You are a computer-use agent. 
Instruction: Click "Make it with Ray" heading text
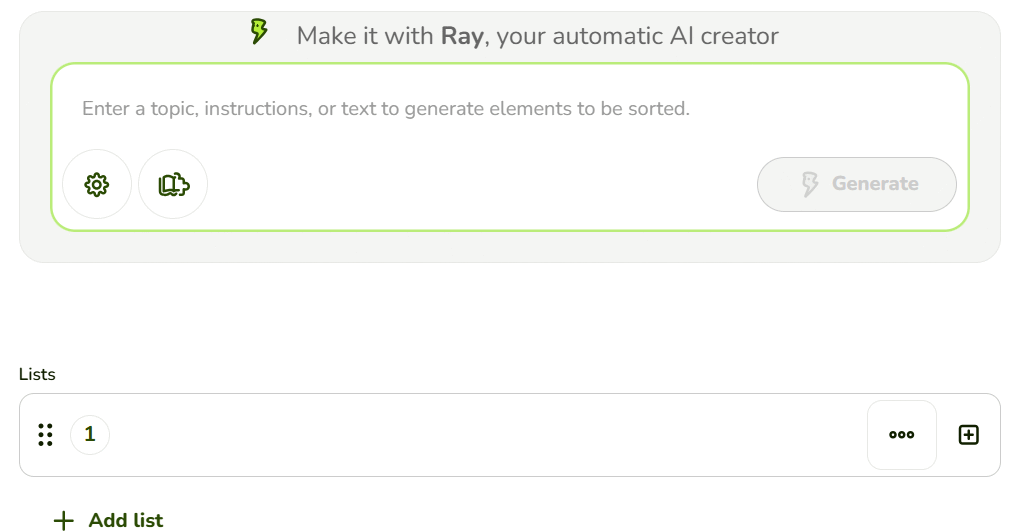537,36
